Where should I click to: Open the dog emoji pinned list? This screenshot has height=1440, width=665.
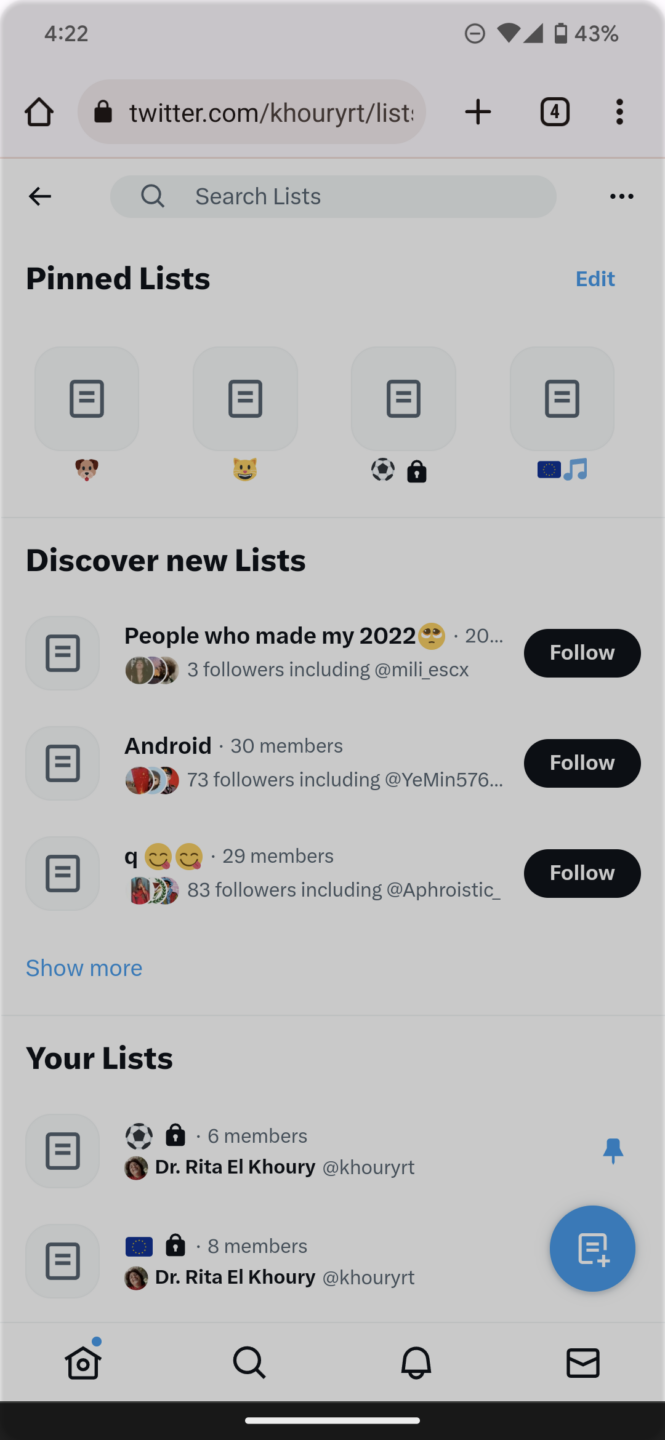86,398
